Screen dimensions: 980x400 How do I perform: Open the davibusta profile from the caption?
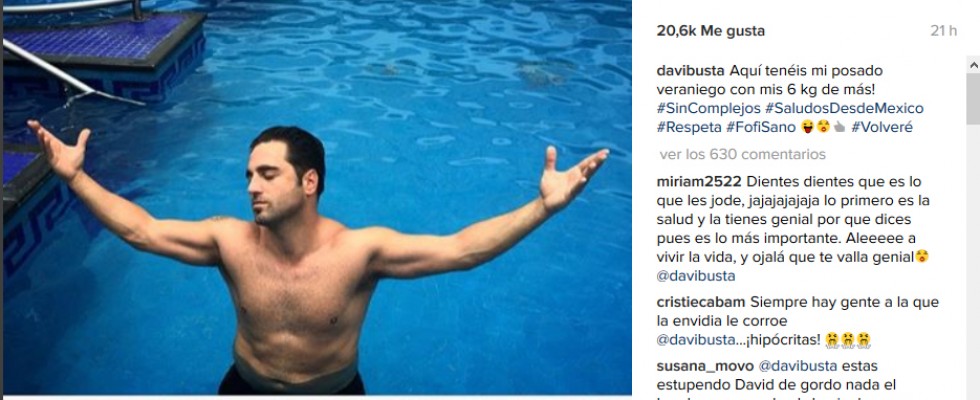click(691, 70)
